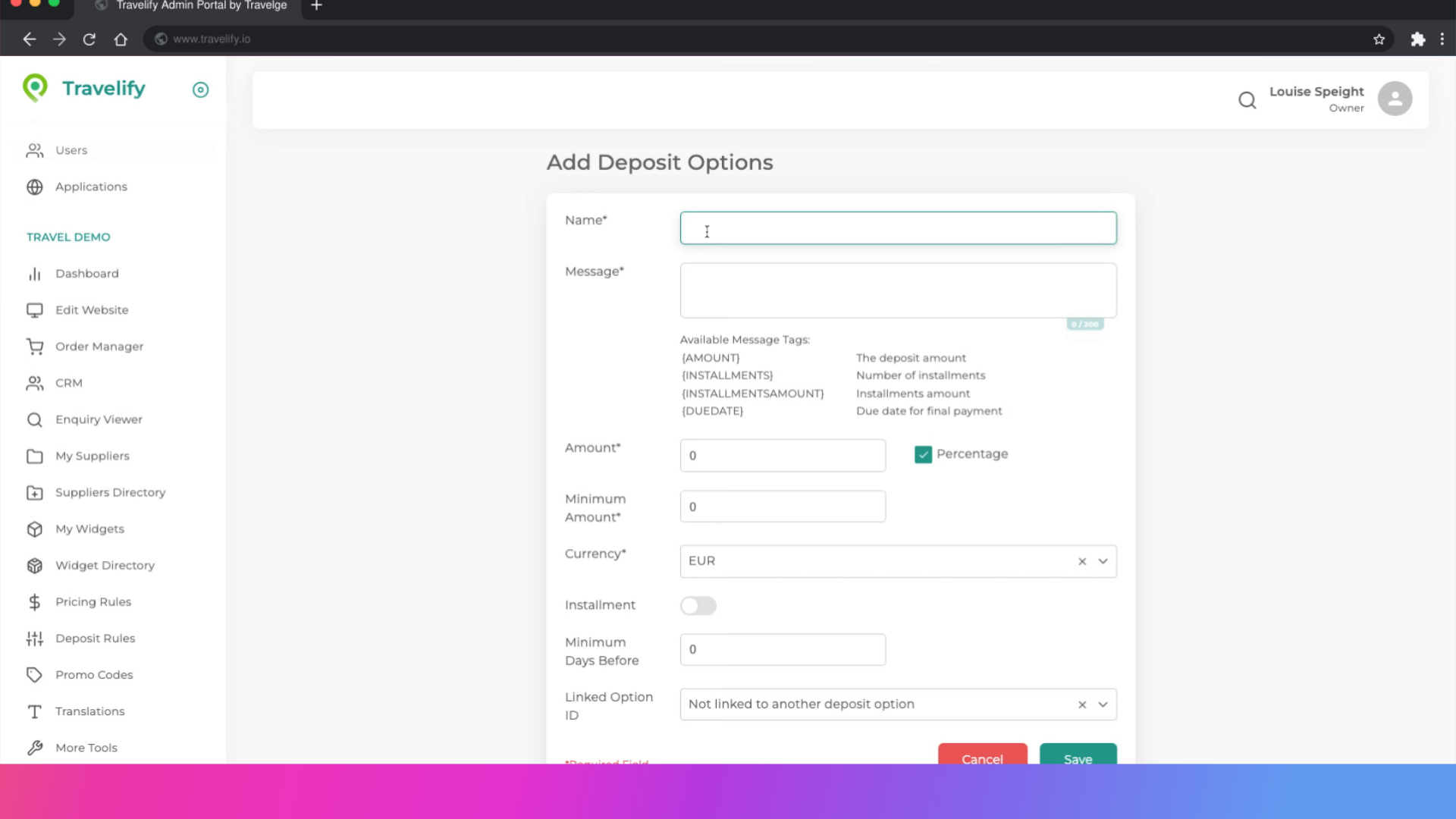Click the Order Manager cart icon
The height and width of the screenshot is (819, 1456).
click(x=35, y=347)
